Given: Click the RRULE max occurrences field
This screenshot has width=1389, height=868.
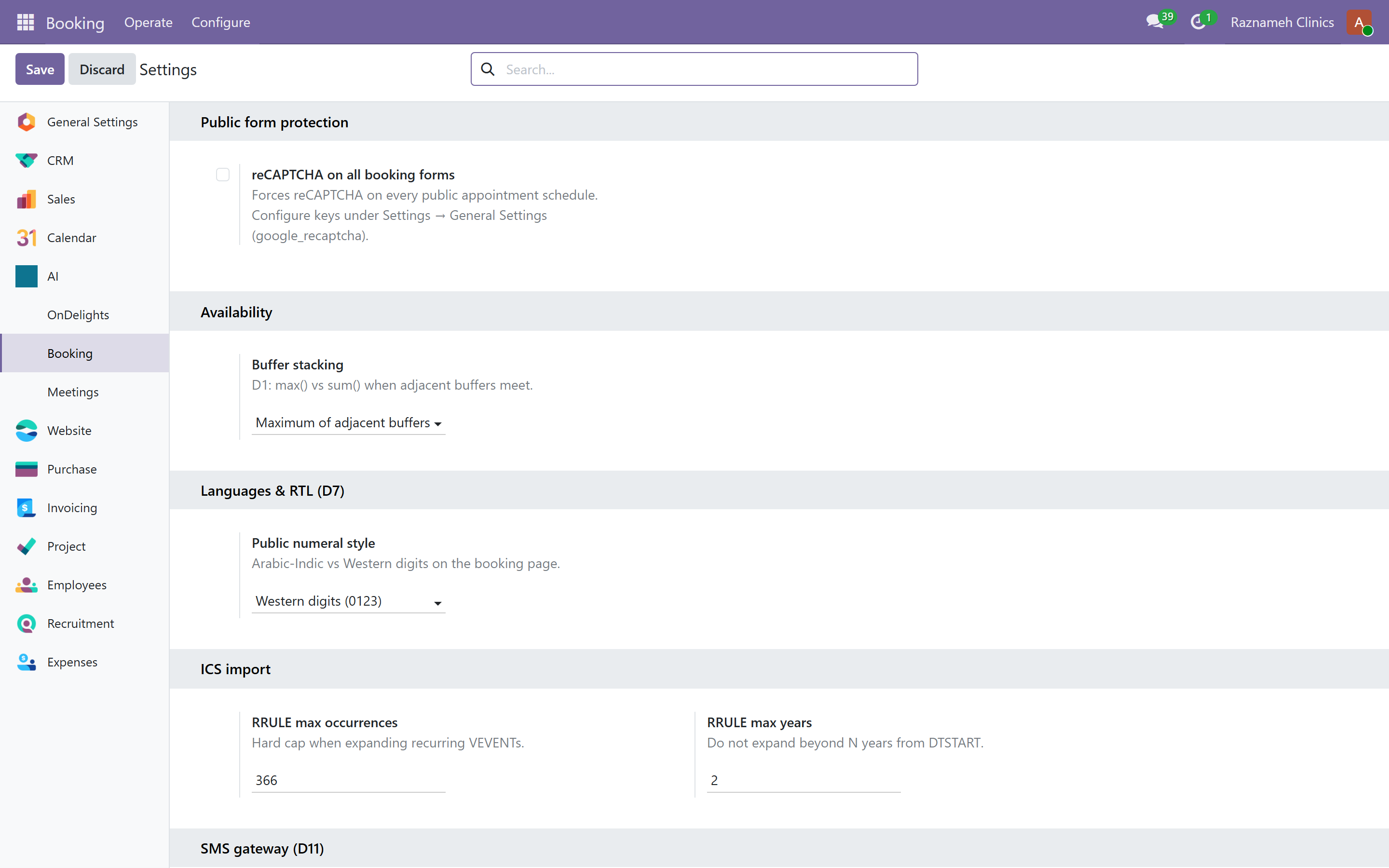Looking at the screenshot, I should point(348,781).
